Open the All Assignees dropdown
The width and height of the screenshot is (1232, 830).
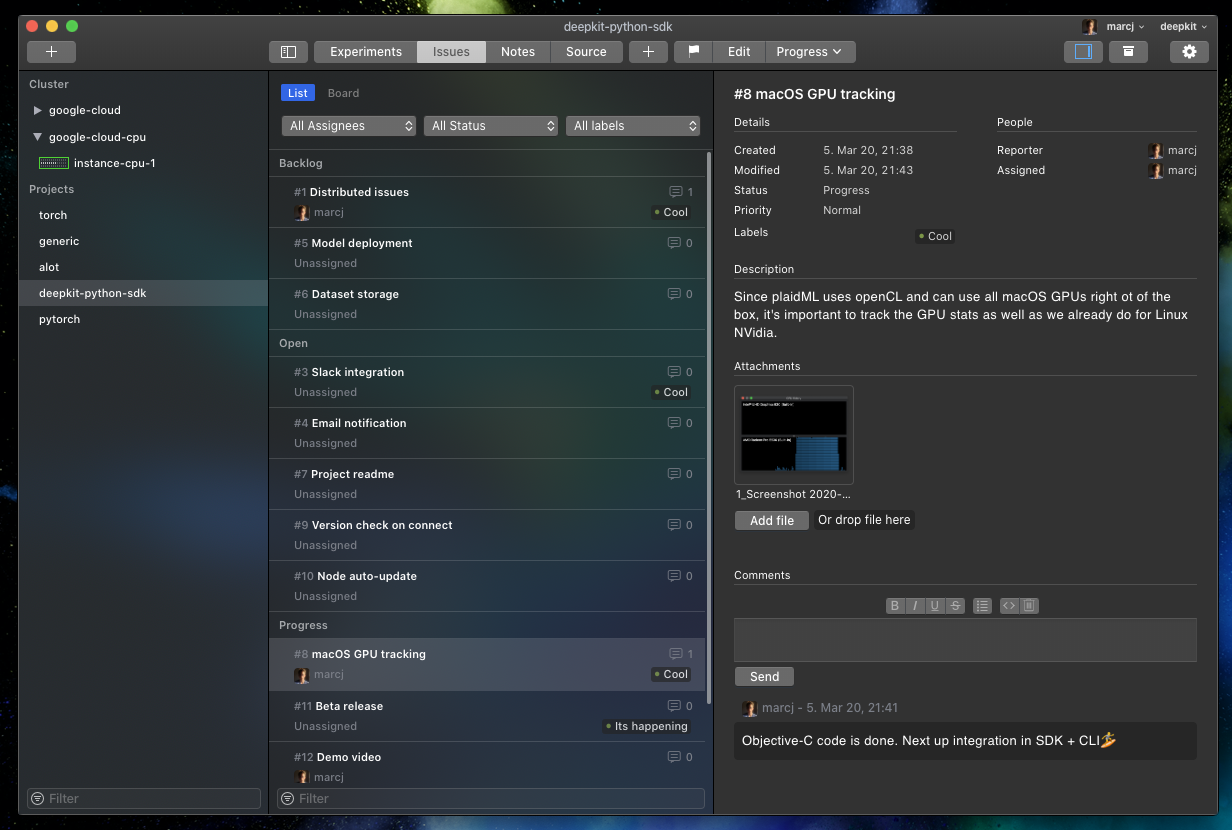[348, 125]
